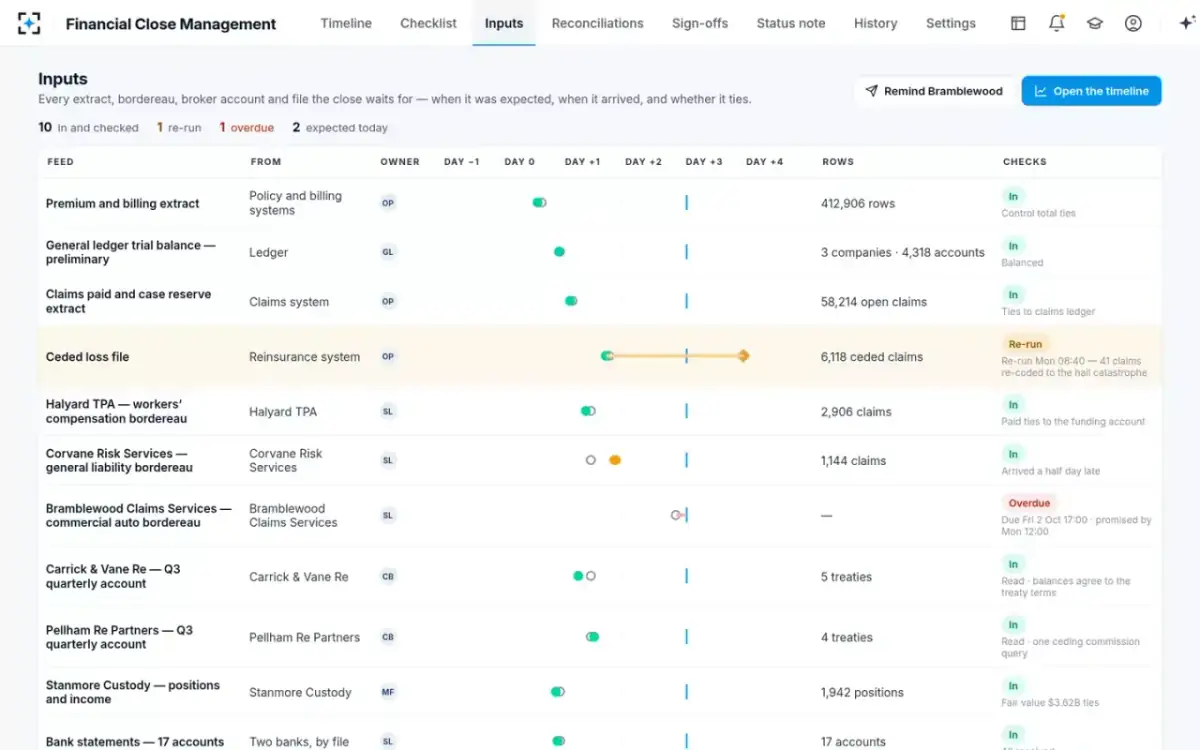Click the MF owner badge for Stanmore Custody

[x=388, y=692]
